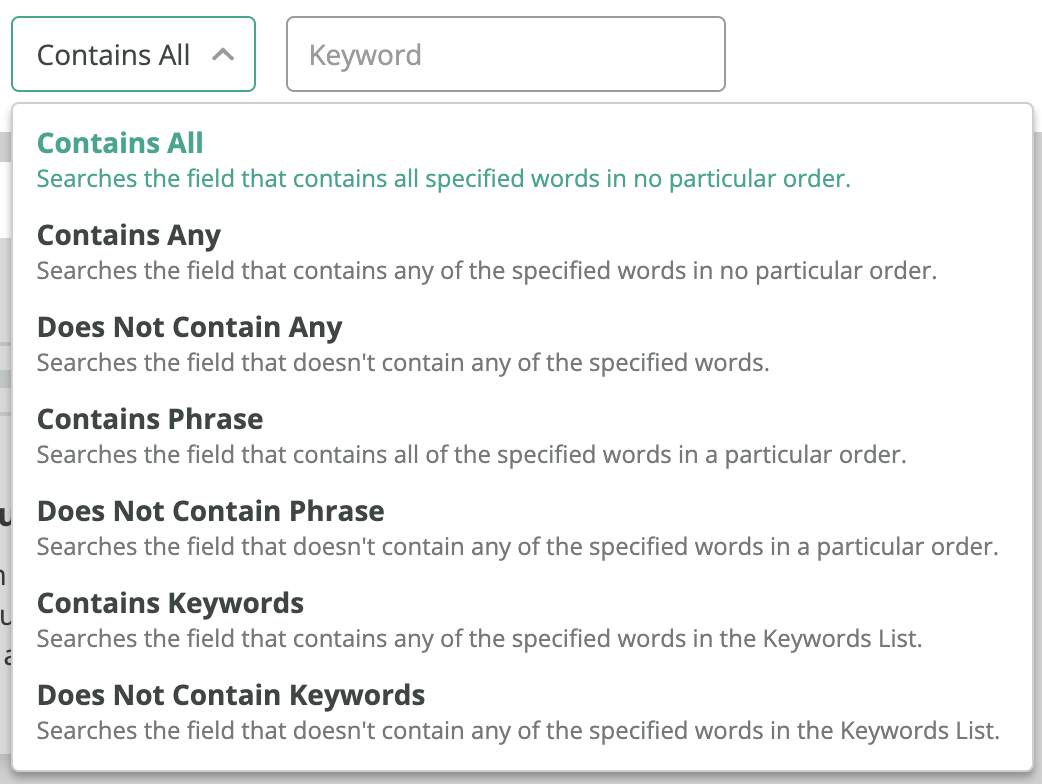Select the Contains Keywords option
This screenshot has width=1042, height=784.
522,620
